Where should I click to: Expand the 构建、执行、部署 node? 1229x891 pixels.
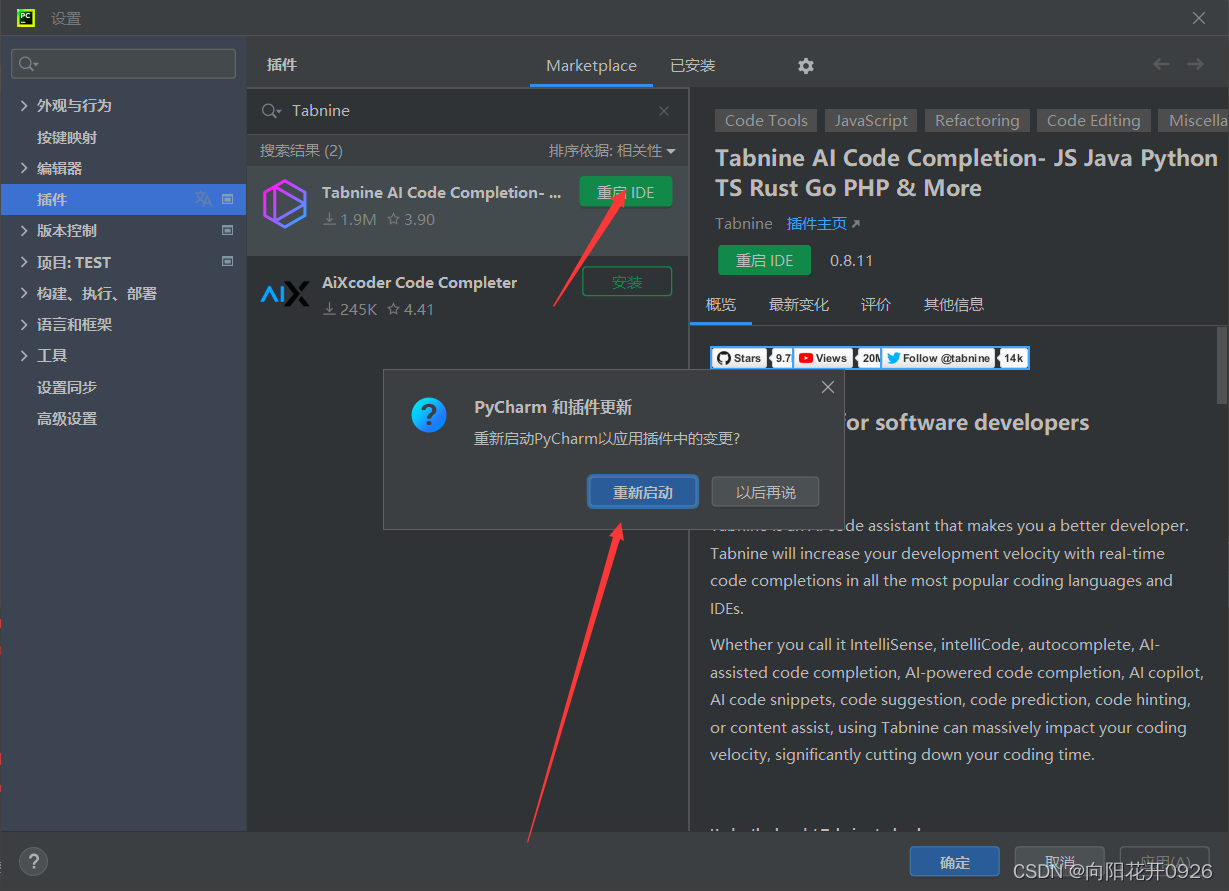24,293
